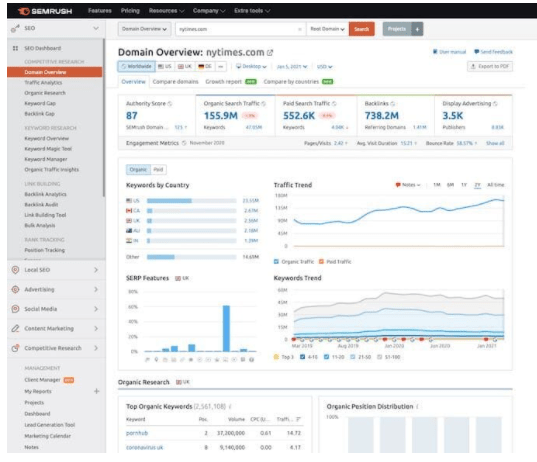
Task: Open the Domain Overview dropdown
Action: (x=144, y=29)
